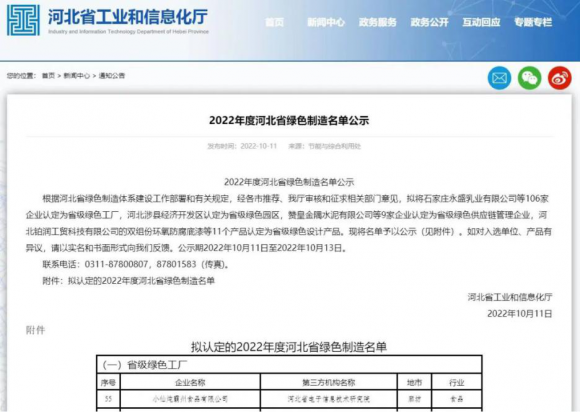Open the 政务公开 navigation menu
This screenshot has height=412, width=580.
429,23
